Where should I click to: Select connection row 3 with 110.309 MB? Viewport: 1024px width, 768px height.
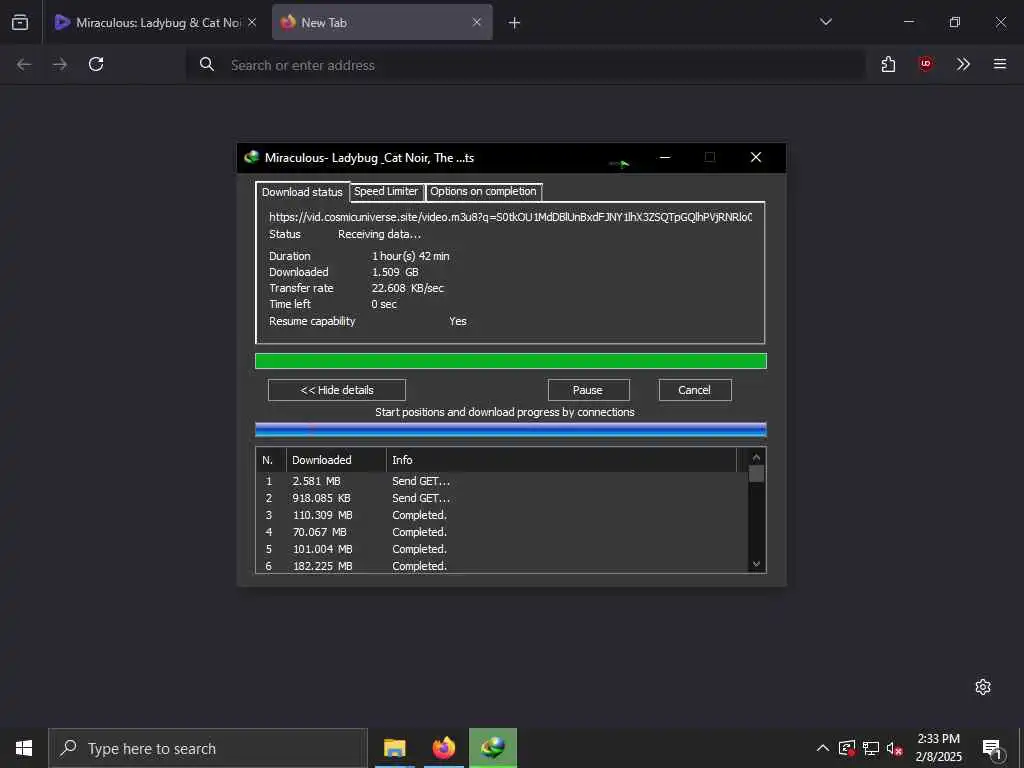tap(502, 515)
